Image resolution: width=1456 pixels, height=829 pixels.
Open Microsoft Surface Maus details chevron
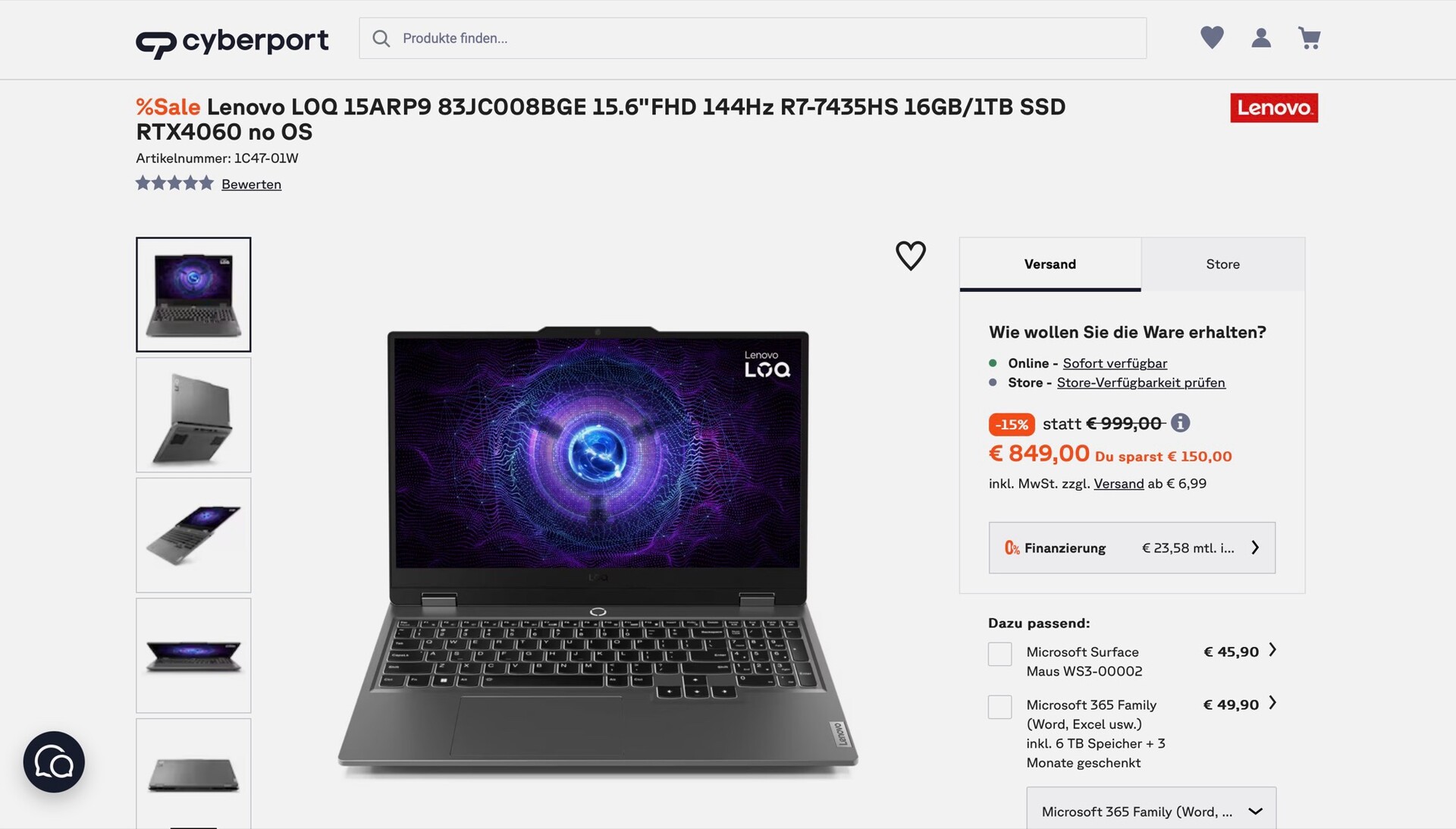1272,650
